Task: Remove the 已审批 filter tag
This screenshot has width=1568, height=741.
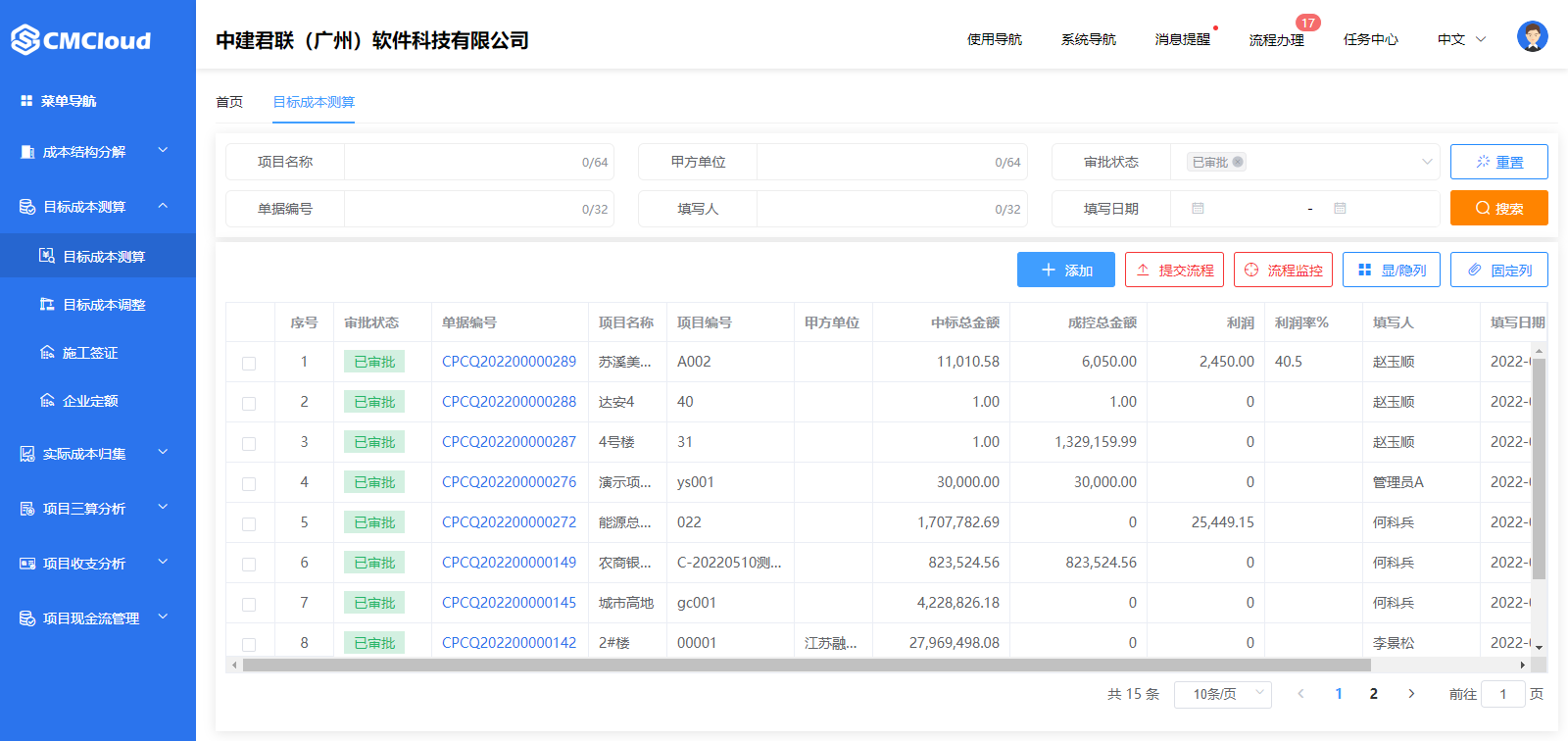Action: [1238, 162]
